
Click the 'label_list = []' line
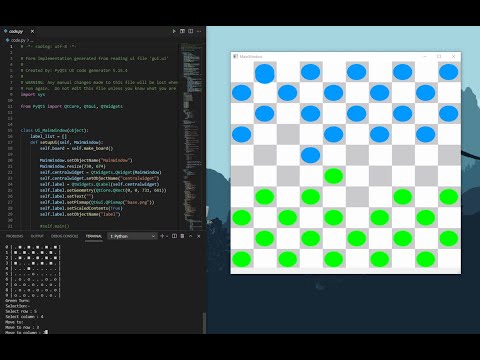pos(49,136)
